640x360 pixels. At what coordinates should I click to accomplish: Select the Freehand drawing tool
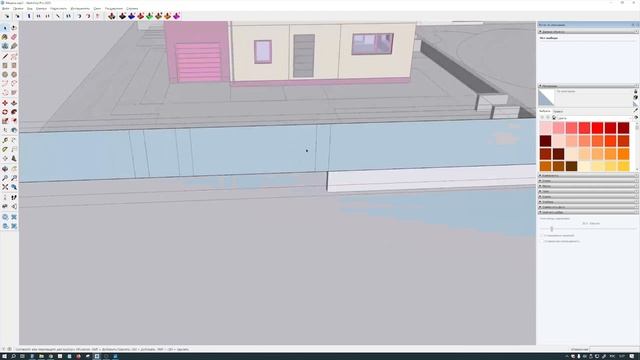14,56
